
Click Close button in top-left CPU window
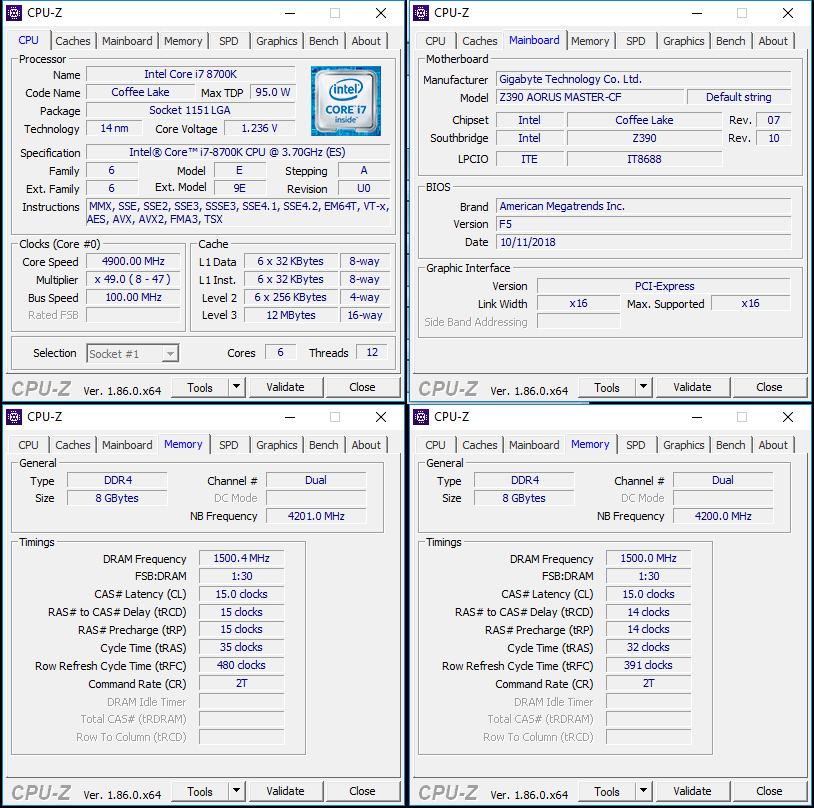362,387
